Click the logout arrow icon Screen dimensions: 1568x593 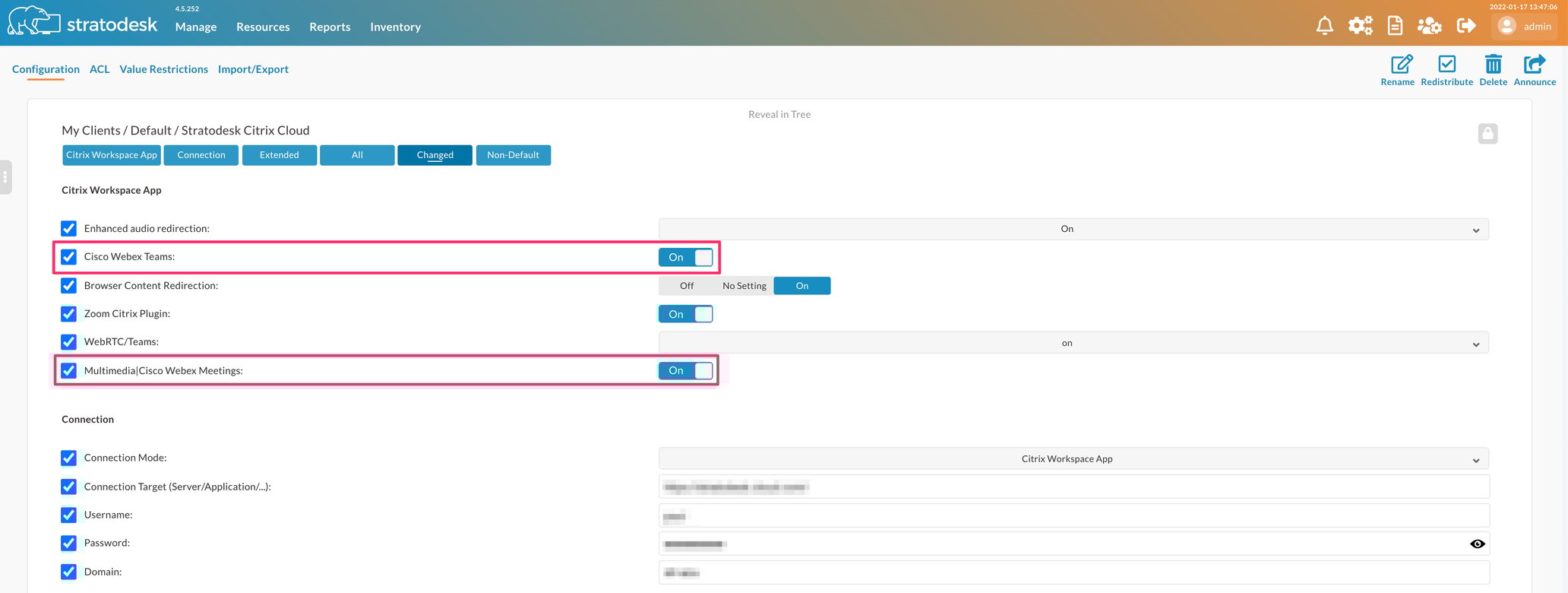pyautogui.click(x=1466, y=26)
